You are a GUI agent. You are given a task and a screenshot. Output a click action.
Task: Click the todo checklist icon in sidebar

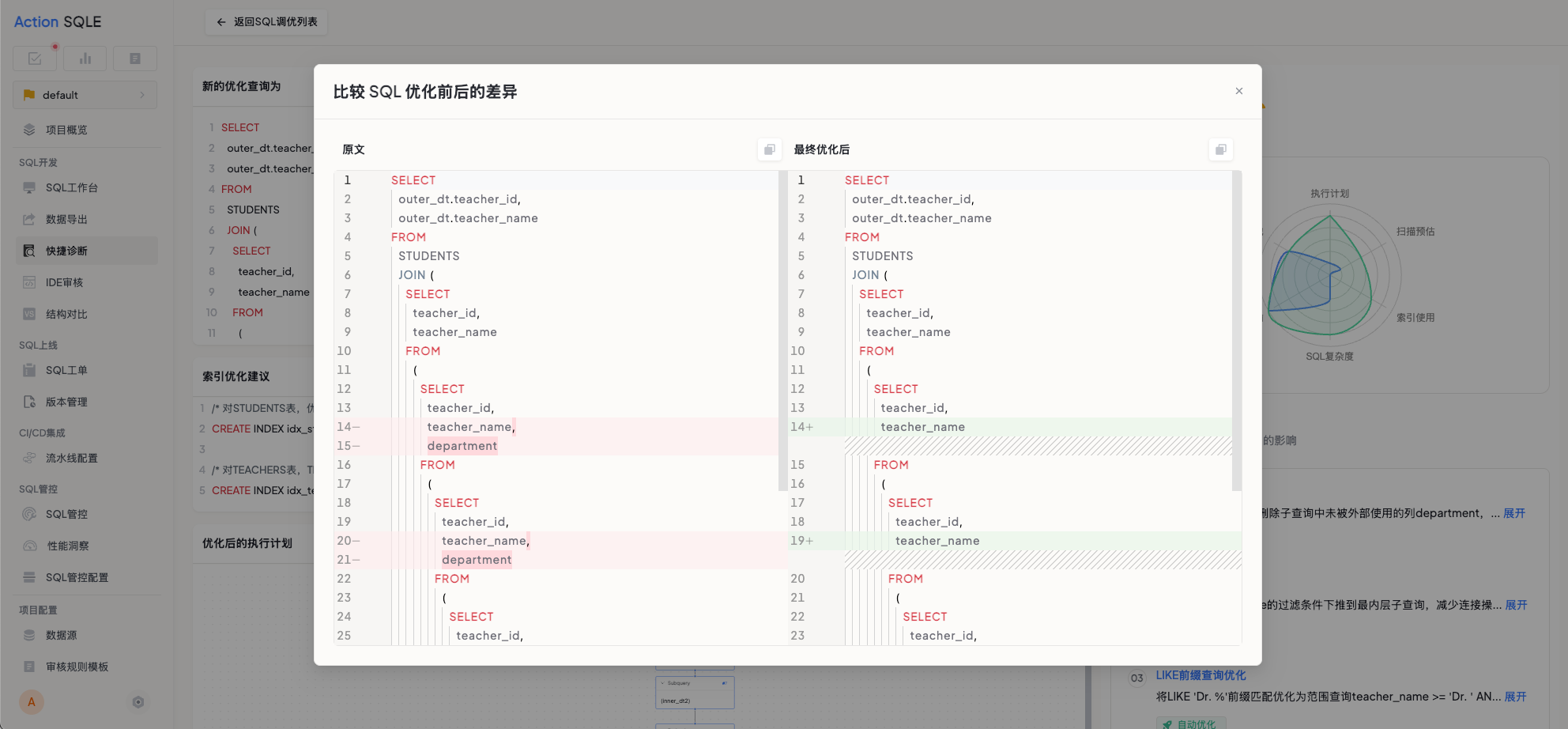click(x=35, y=59)
